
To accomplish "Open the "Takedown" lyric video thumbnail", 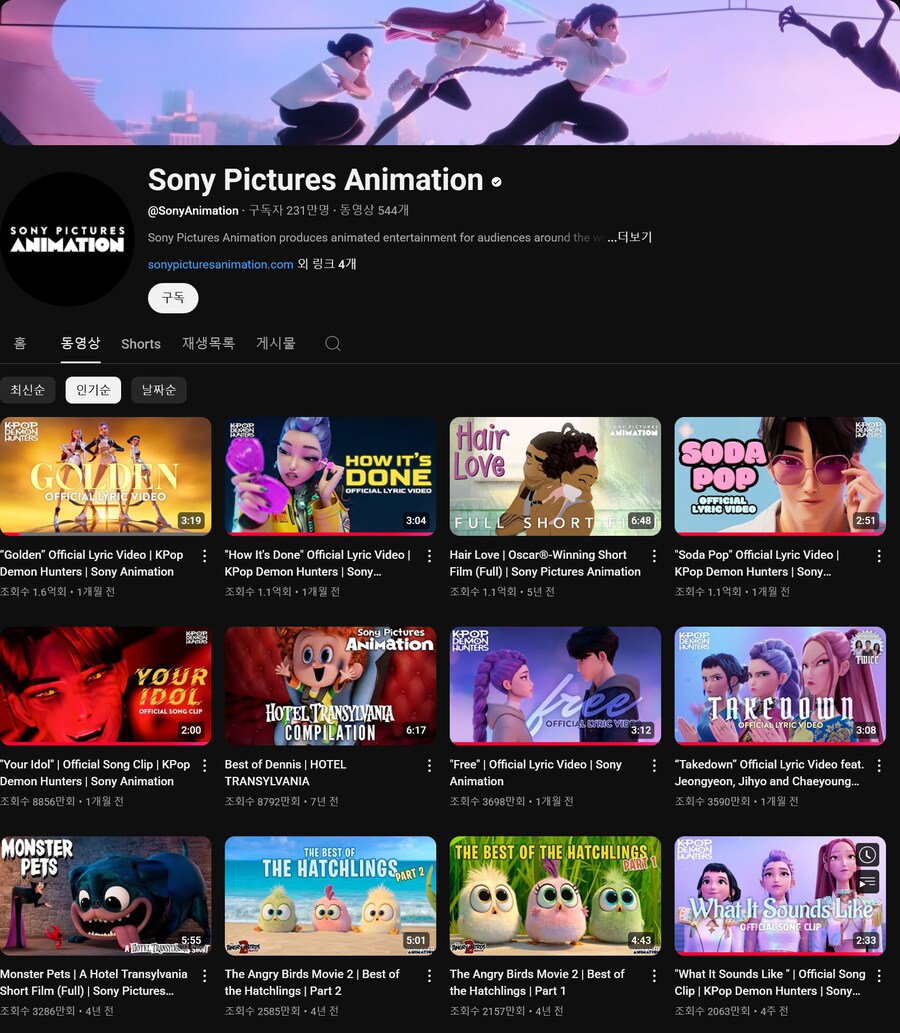I will [780, 685].
